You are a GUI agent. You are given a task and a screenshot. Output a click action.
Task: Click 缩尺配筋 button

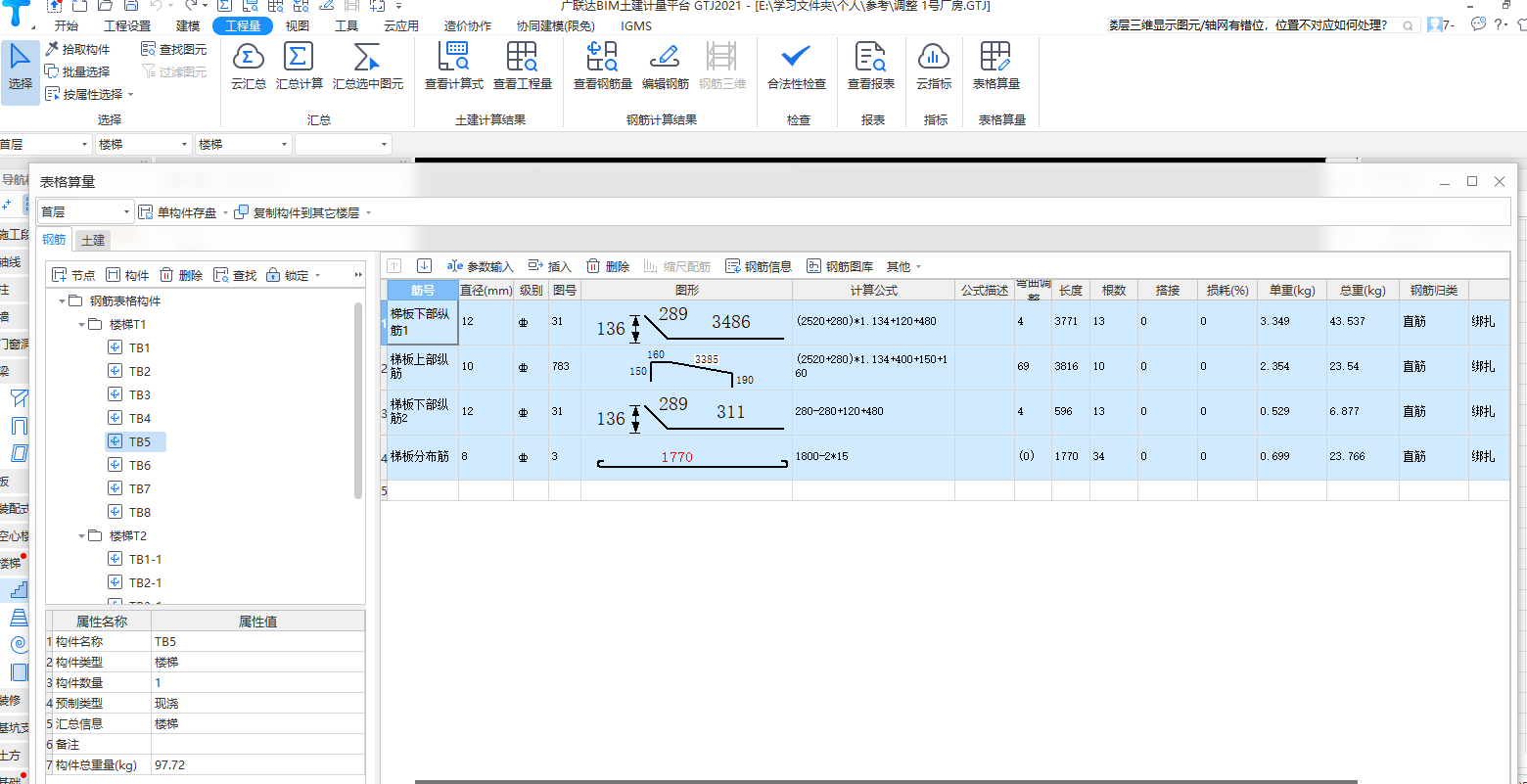[677, 266]
